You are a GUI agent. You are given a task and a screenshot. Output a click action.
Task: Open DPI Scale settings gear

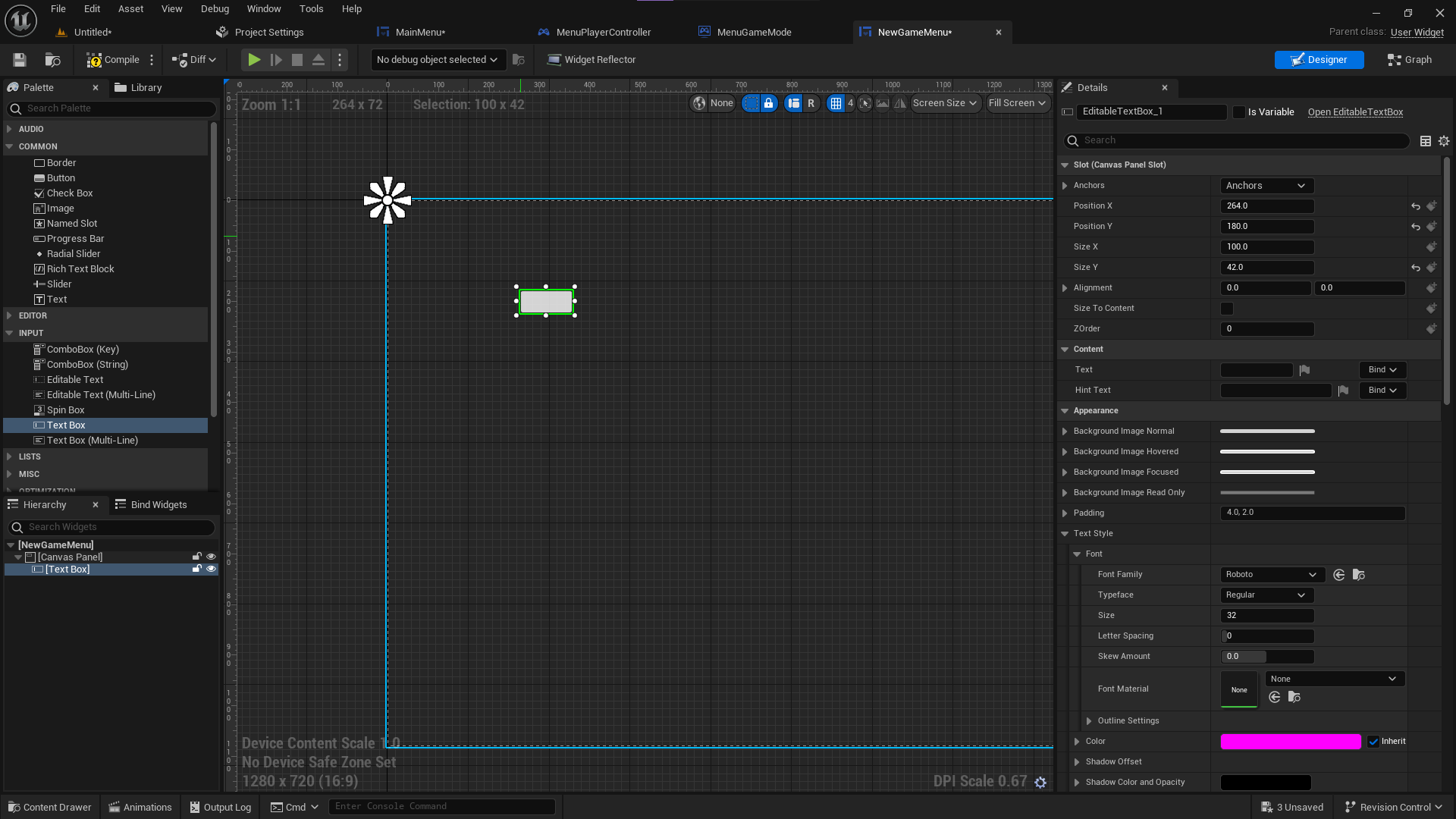click(1040, 782)
